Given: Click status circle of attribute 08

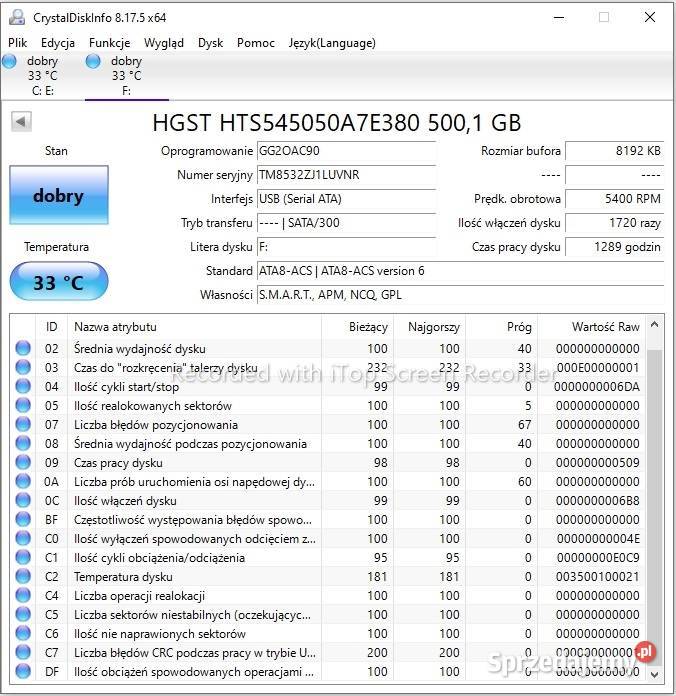Looking at the screenshot, I should [x=23, y=443].
